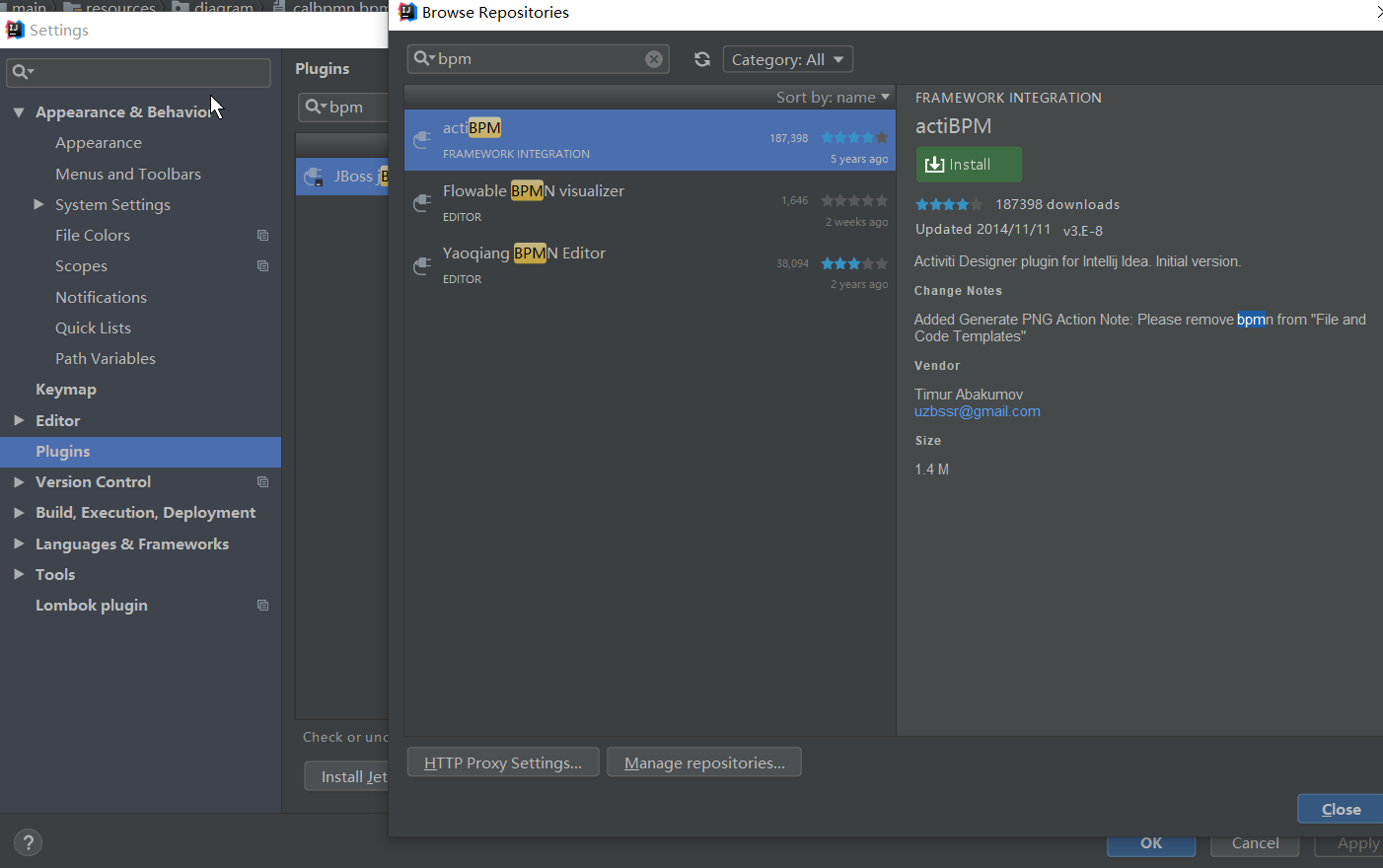Open vendor email uzbssr@gmail.com link

click(x=977, y=411)
